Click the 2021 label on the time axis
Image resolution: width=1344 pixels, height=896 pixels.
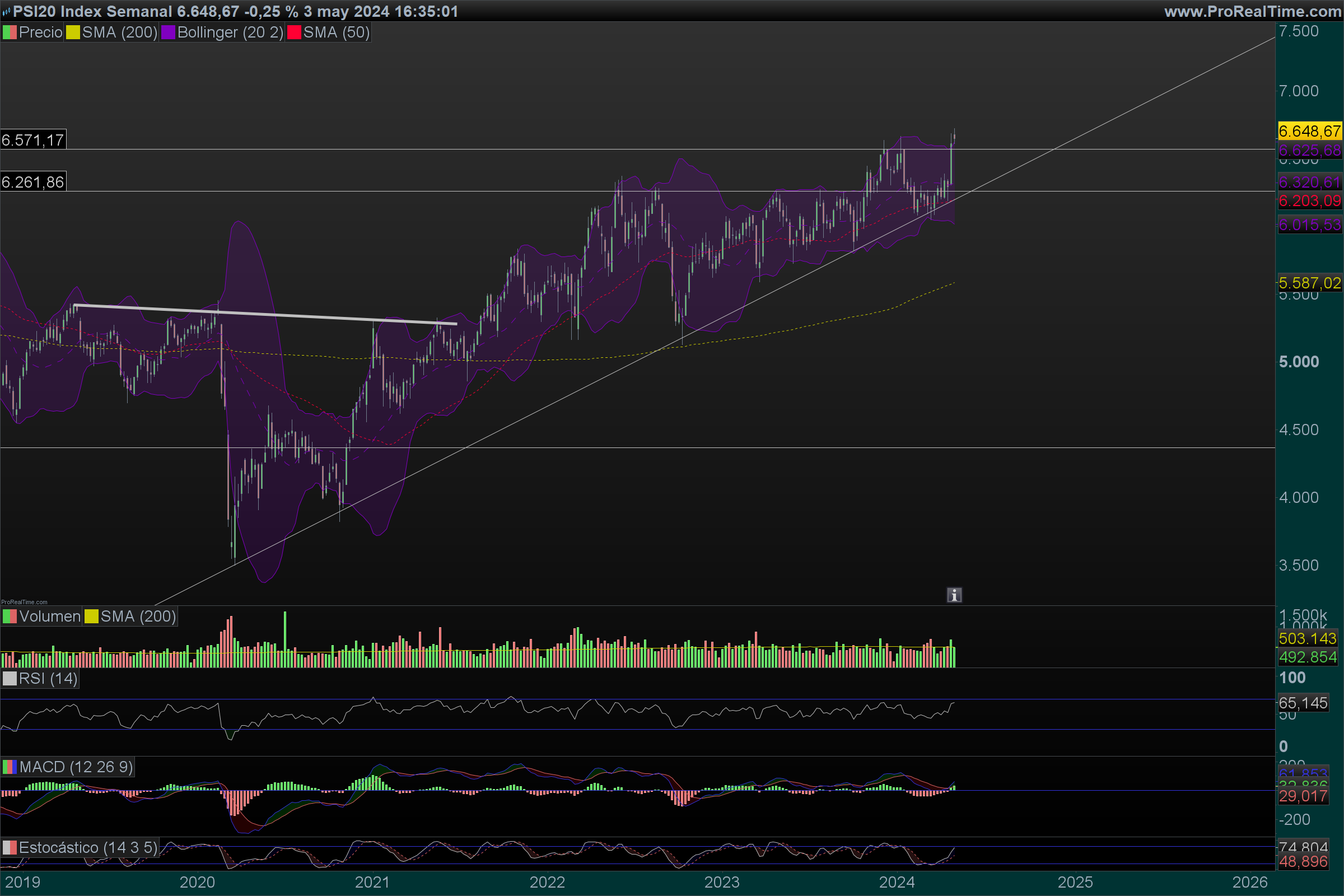(372, 883)
